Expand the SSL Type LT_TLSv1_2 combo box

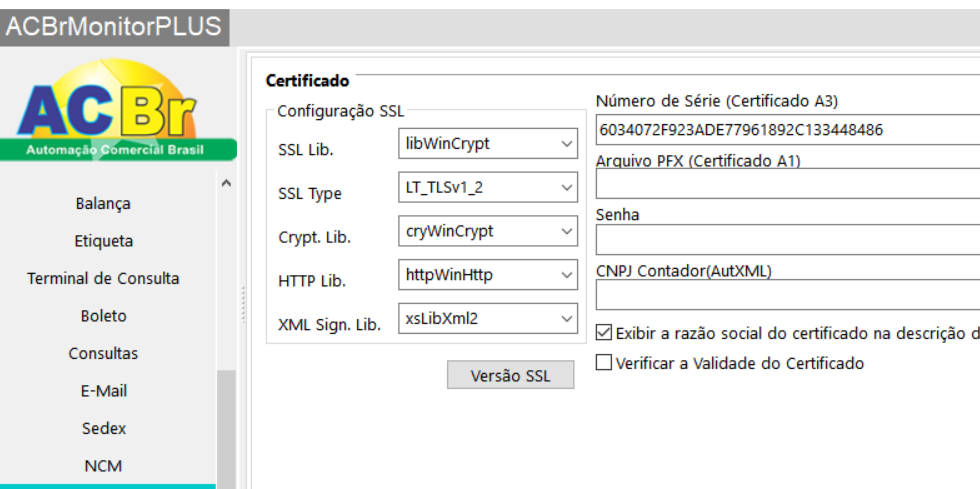pos(488,188)
